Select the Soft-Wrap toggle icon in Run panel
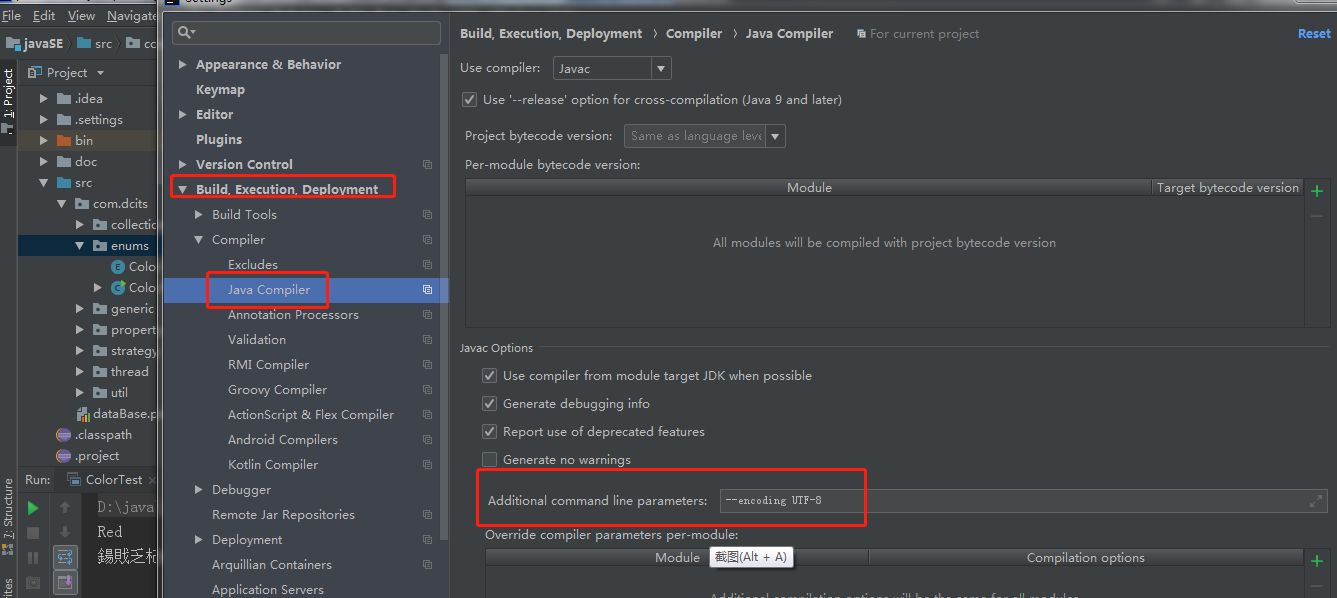Screen dimensions: 1337x598 point(65,557)
